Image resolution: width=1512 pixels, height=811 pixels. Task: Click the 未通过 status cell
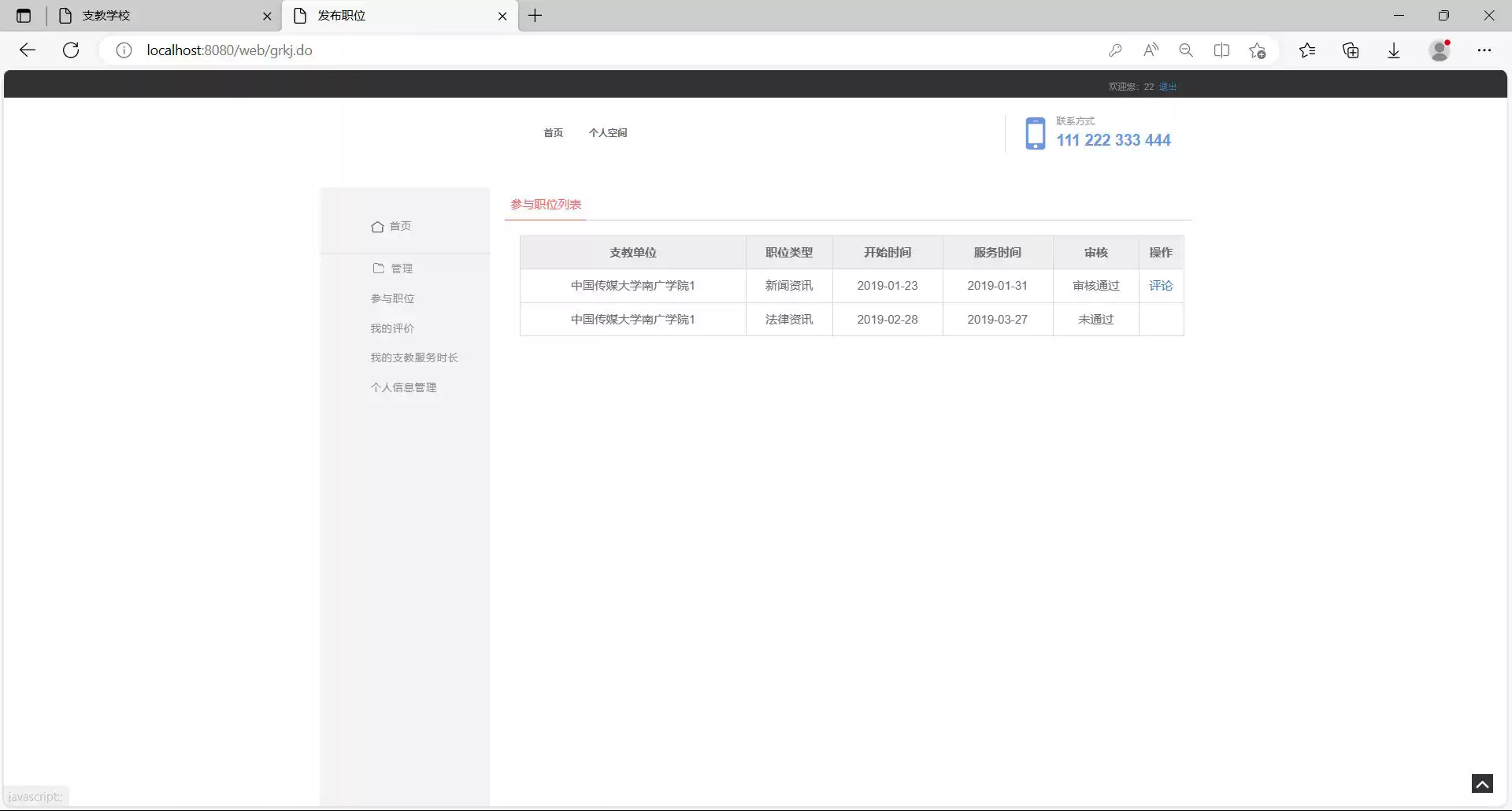point(1096,320)
